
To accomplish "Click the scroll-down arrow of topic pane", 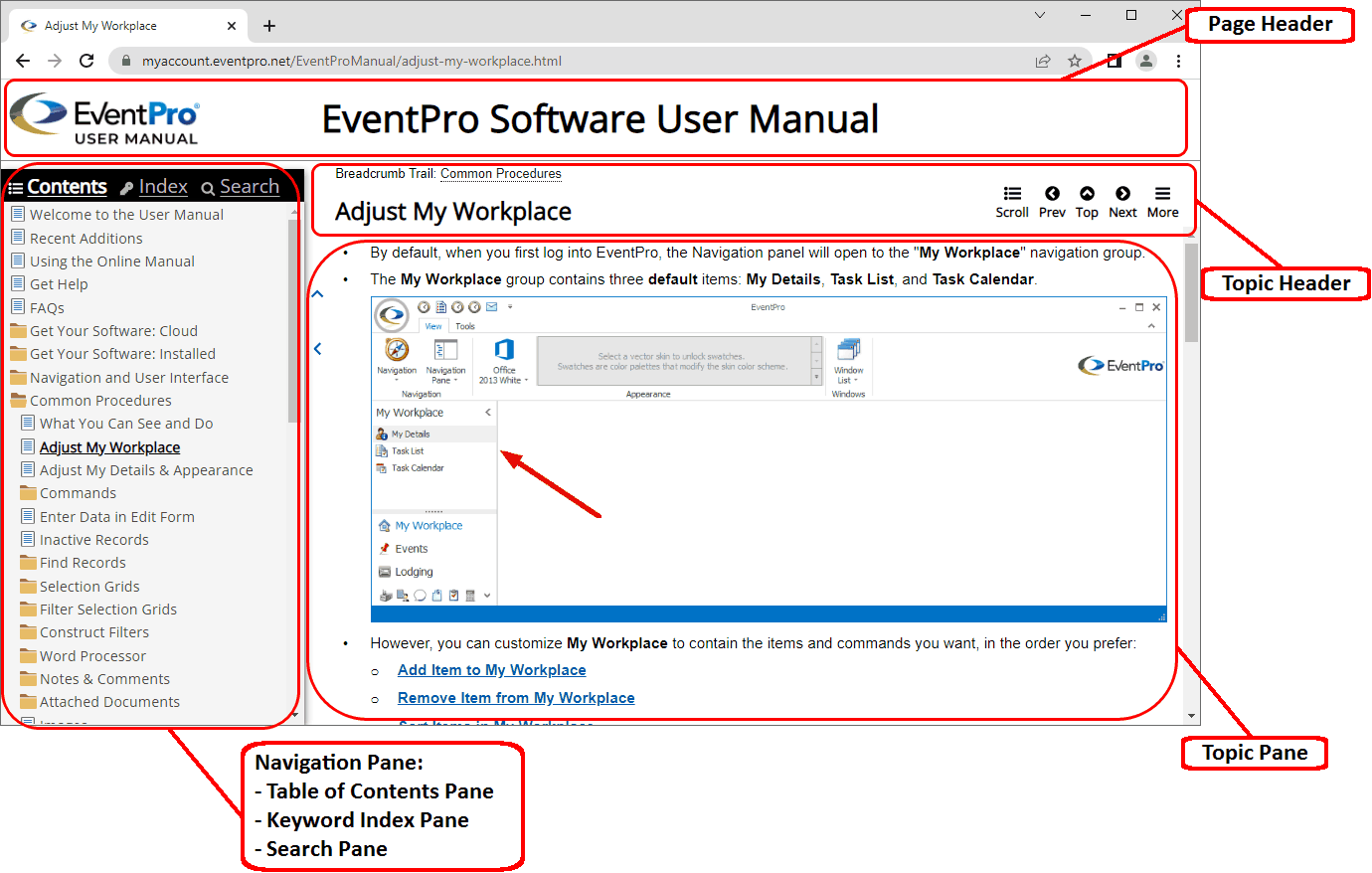I will [x=1191, y=716].
